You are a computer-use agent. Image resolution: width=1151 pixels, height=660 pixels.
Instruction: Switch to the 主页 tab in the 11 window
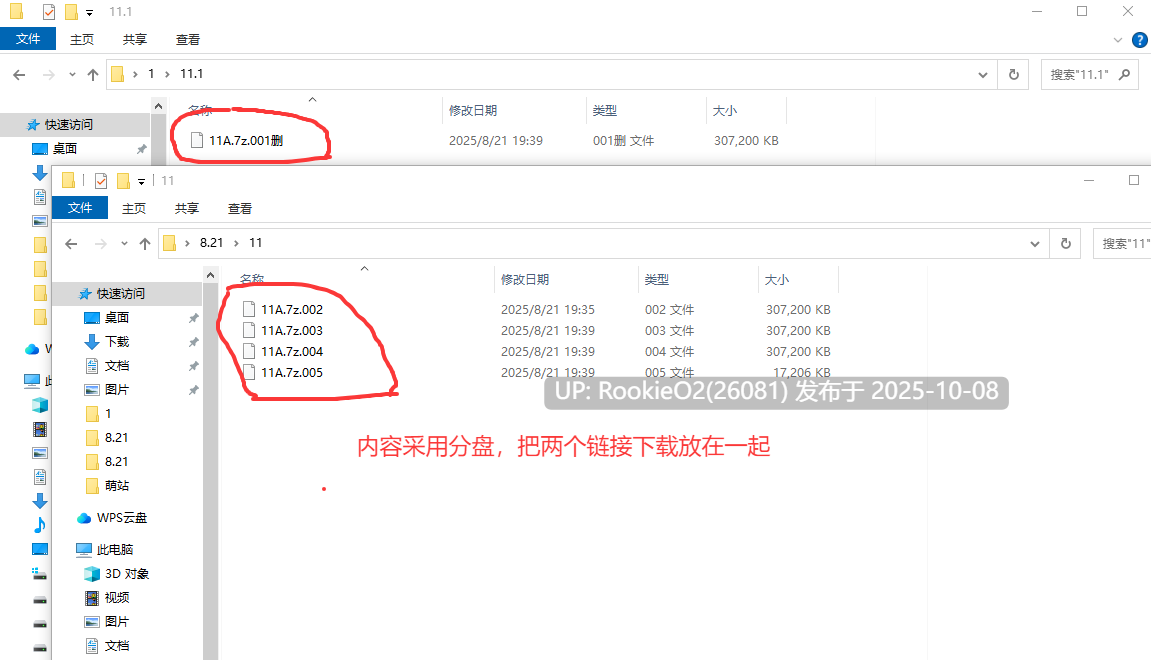coord(134,208)
